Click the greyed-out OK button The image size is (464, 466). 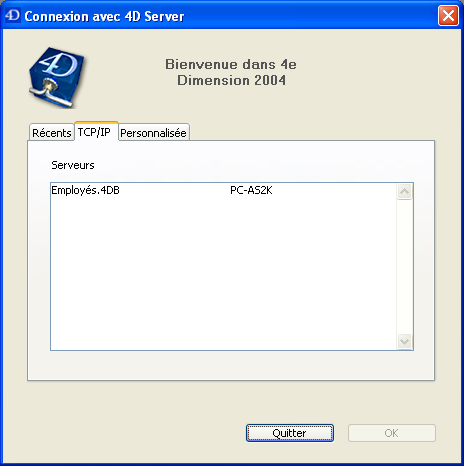click(x=392, y=433)
